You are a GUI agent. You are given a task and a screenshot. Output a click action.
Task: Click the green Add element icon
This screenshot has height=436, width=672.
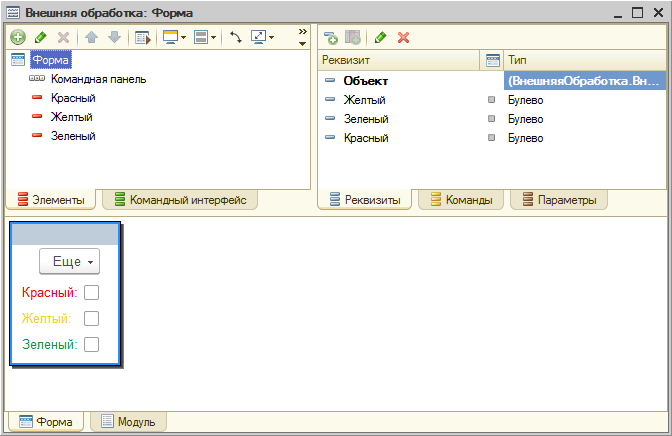17,37
